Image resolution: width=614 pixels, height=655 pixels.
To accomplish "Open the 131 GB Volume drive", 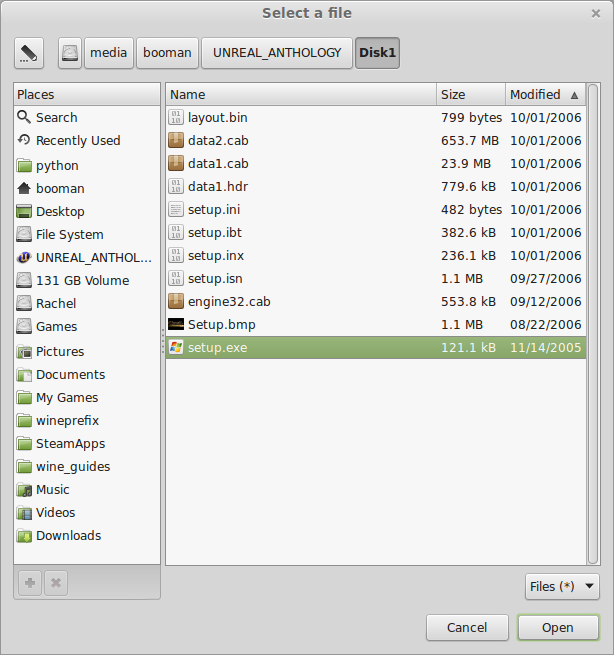I will pyautogui.click(x=87, y=280).
